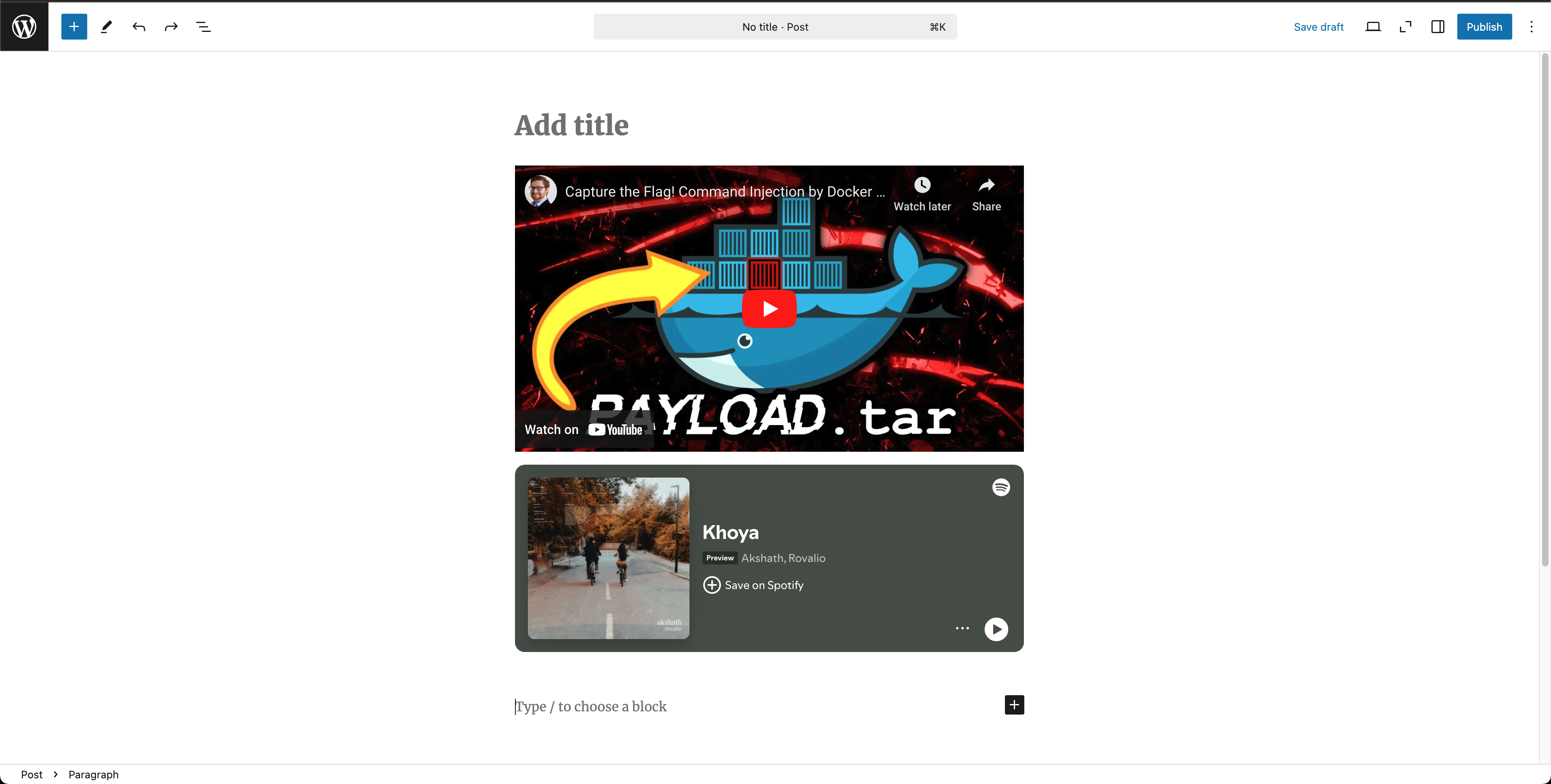Click the Add title field
1551x784 pixels.
(572, 125)
